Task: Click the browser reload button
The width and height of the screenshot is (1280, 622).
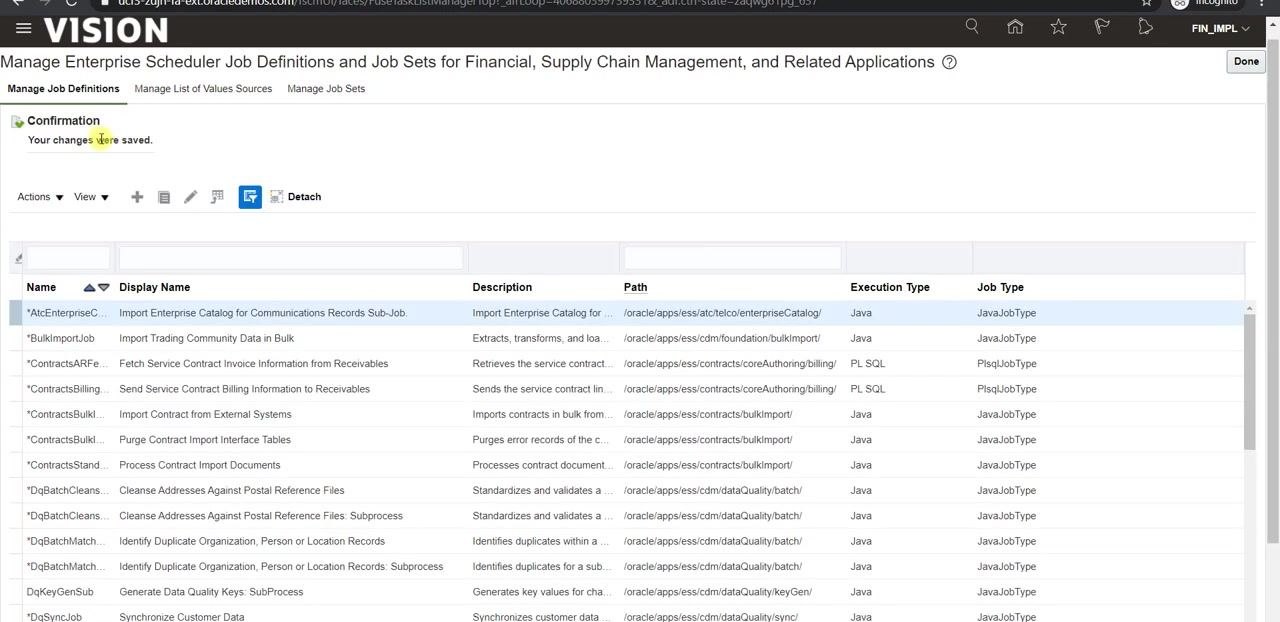Action: 71,3
